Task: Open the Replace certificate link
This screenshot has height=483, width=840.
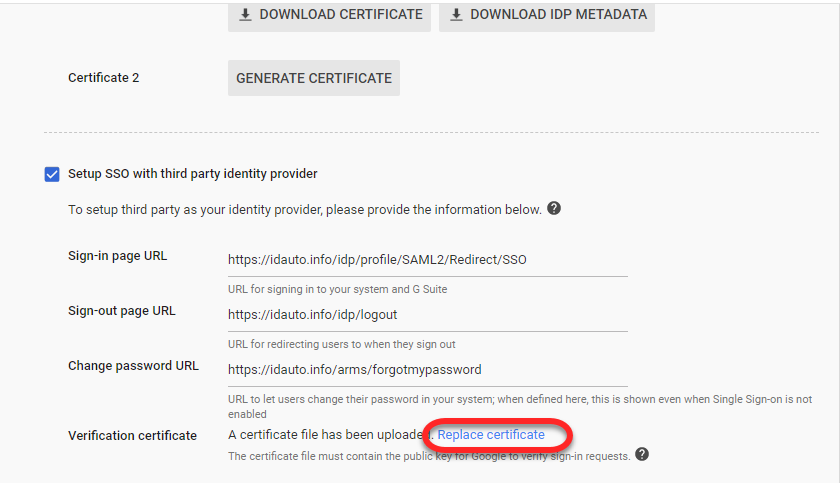Action: (491, 435)
